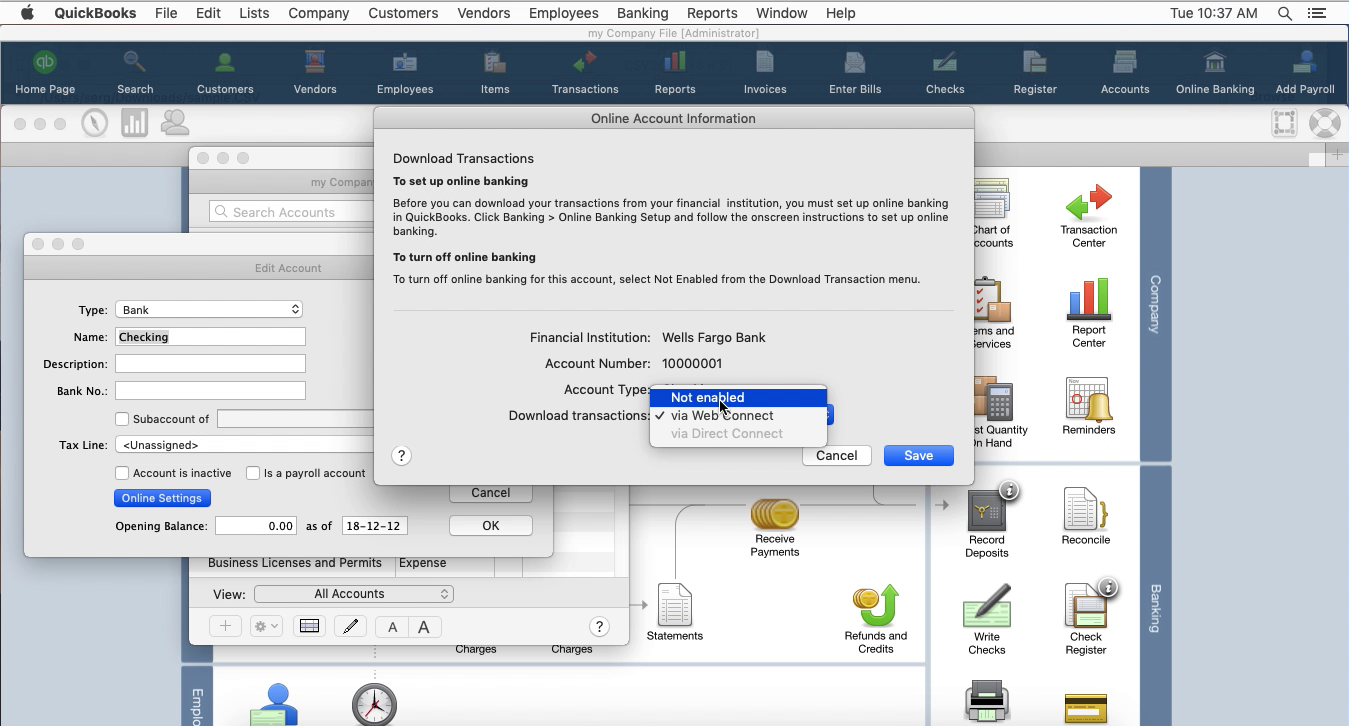Click the Name field containing Checking
The image size is (1349, 726).
tap(210, 337)
